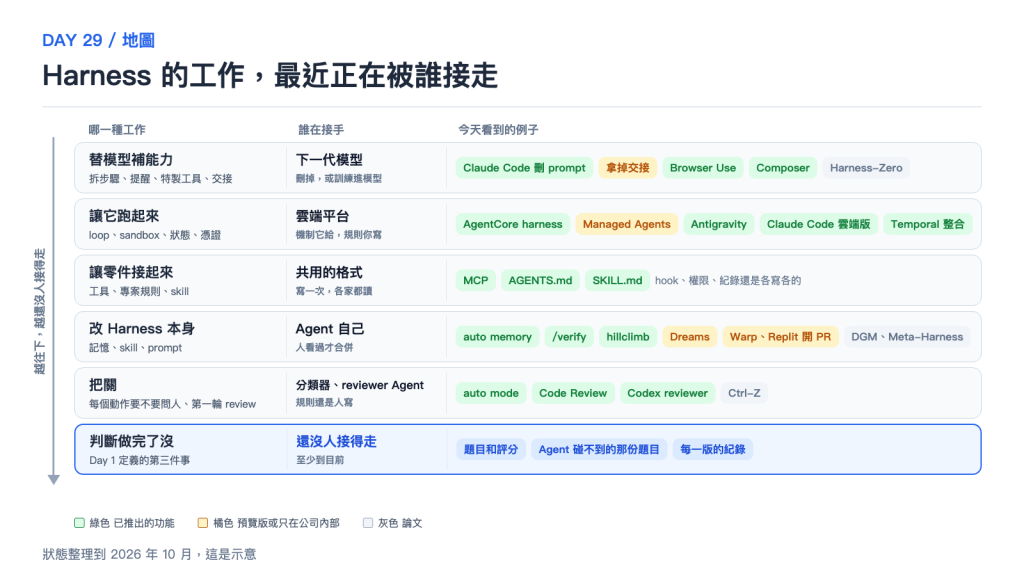This screenshot has width=1024, height=576.
Task: Click the subtitle 'Day 1 定義的第三件事'
Action: [x=140, y=460]
